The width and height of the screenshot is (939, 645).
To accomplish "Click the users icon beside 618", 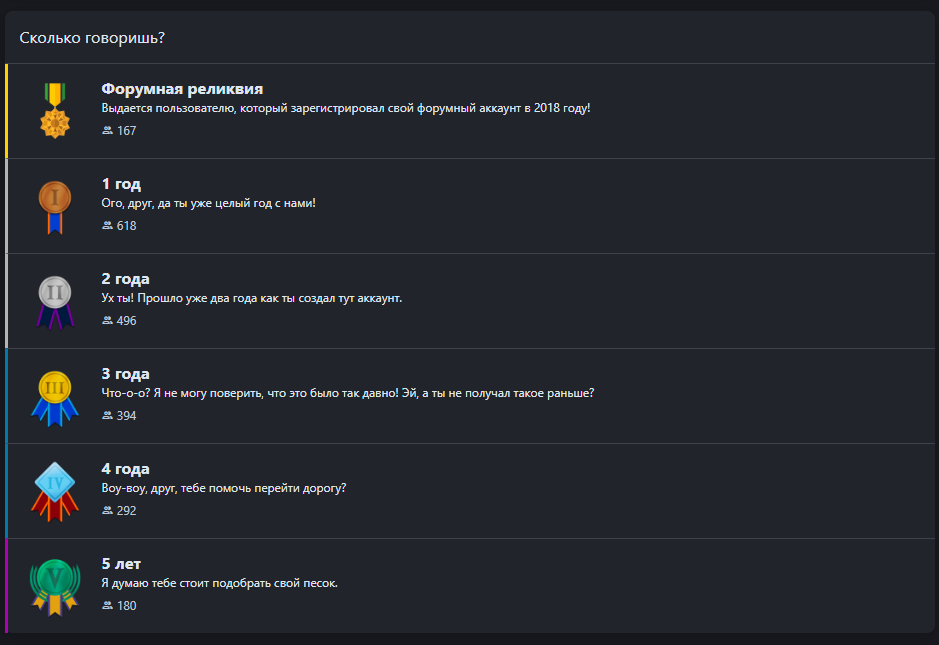I will click(108, 226).
